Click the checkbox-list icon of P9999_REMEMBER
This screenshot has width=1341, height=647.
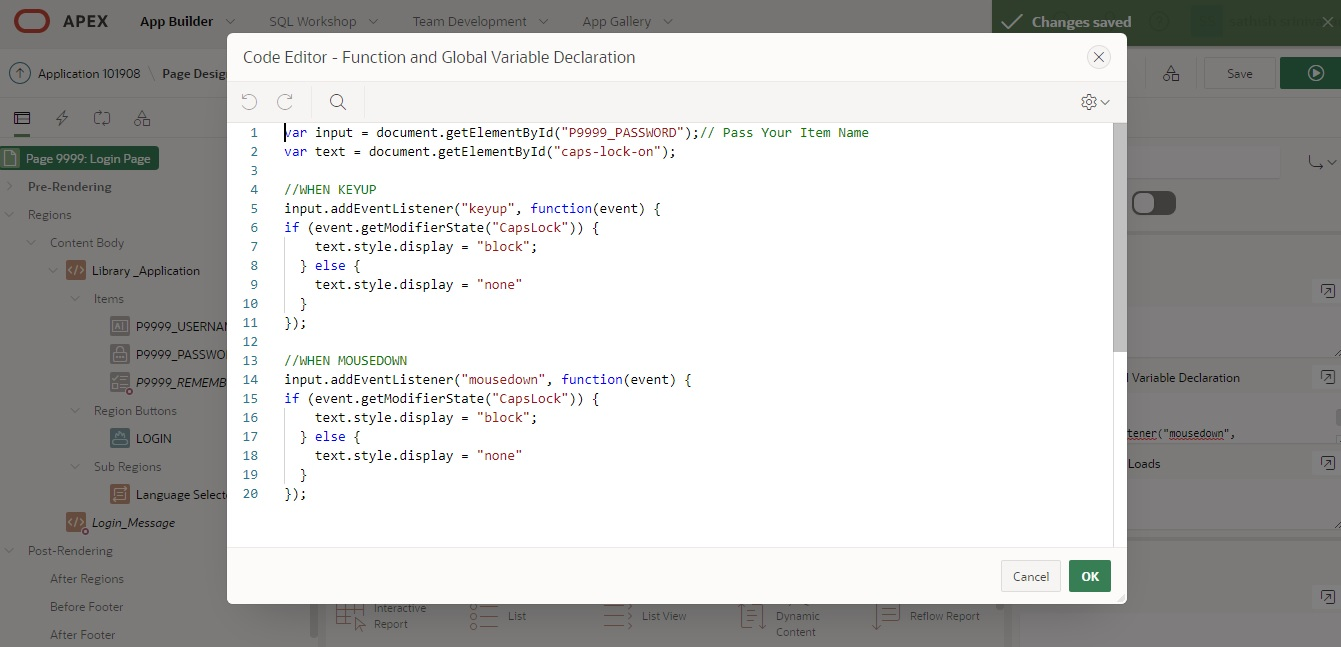point(119,382)
